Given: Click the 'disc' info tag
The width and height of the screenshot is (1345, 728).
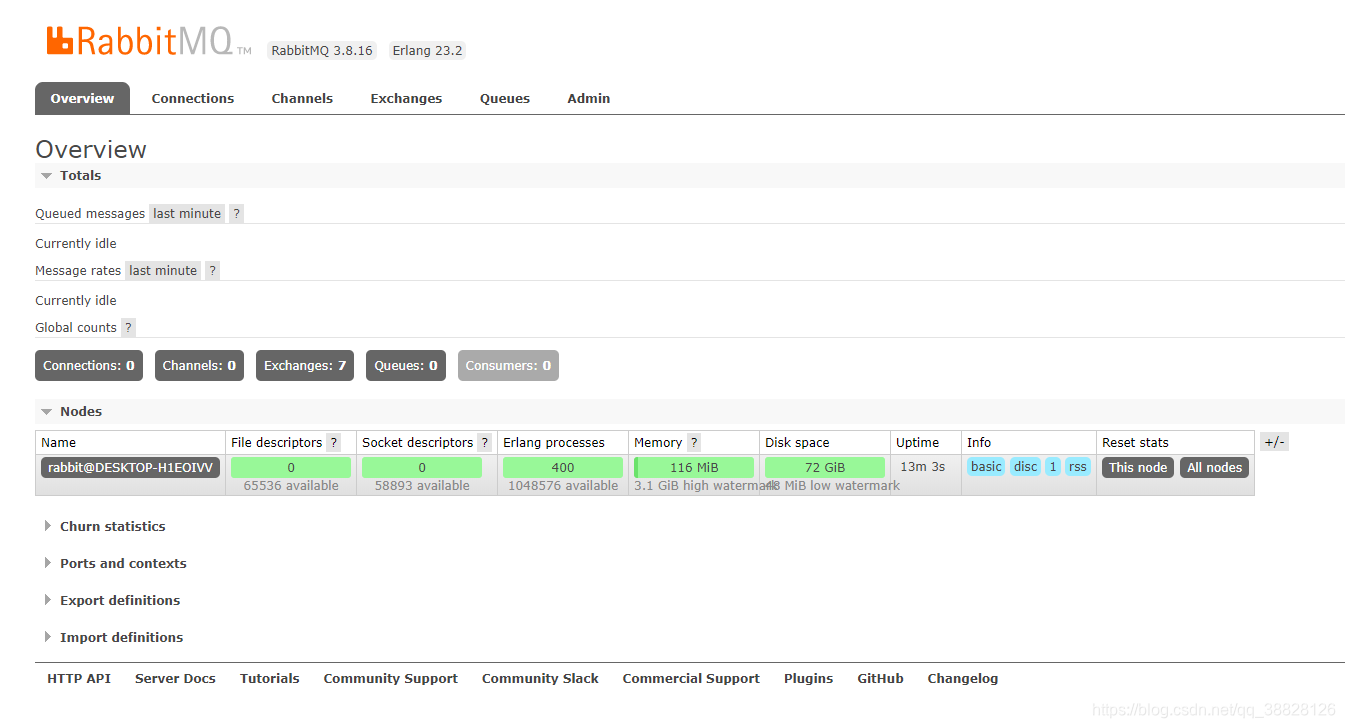Looking at the screenshot, I should coord(1026,467).
